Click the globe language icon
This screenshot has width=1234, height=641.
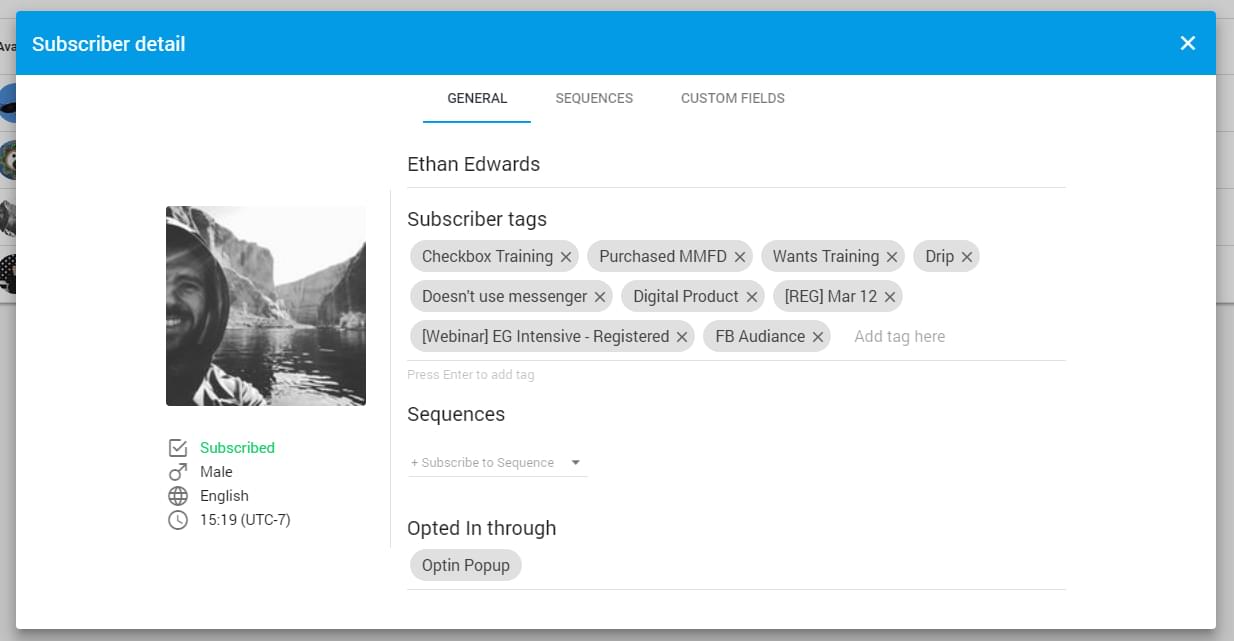(x=177, y=495)
